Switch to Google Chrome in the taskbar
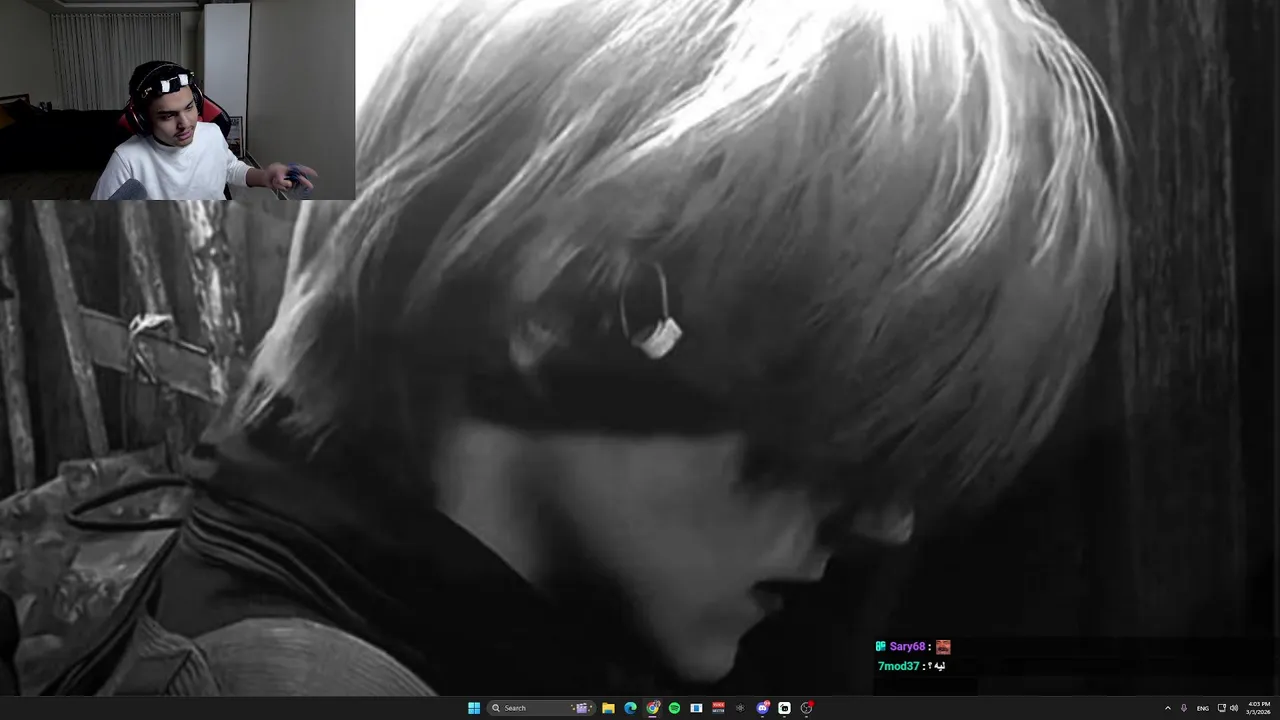The height and width of the screenshot is (720, 1280). [x=652, y=708]
